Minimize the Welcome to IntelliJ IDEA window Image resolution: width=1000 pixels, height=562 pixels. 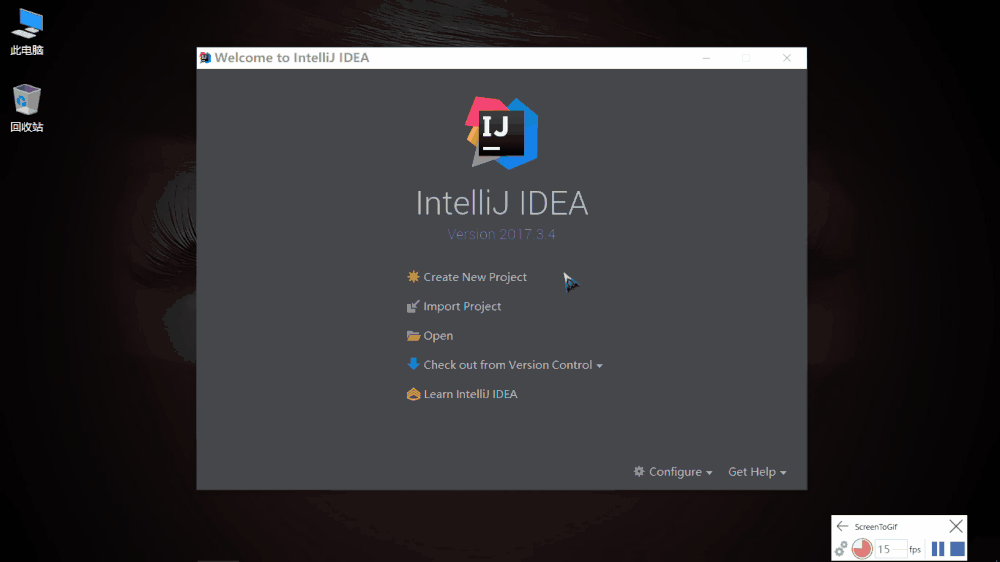(706, 58)
